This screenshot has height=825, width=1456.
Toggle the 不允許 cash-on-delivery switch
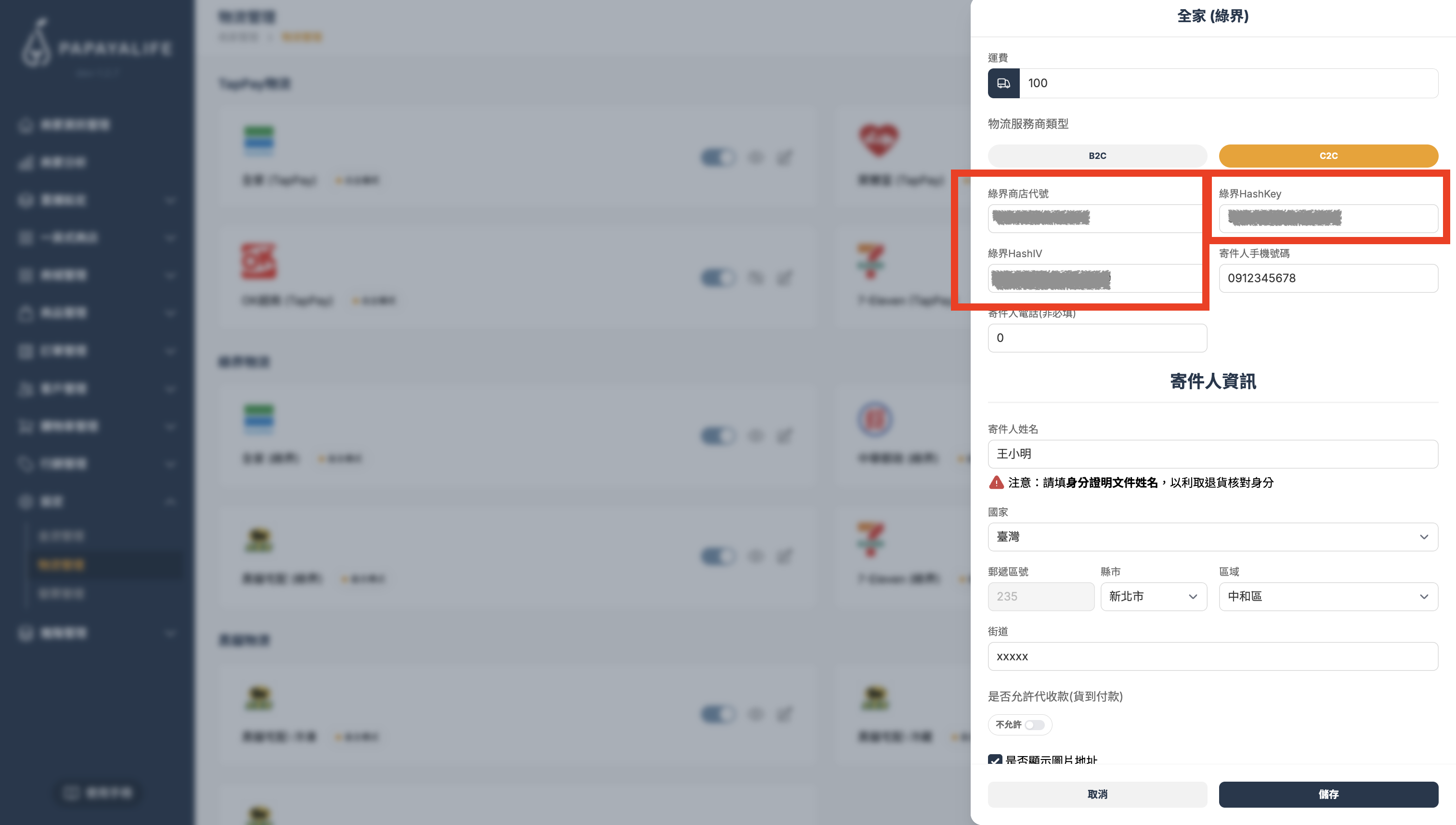1034,725
